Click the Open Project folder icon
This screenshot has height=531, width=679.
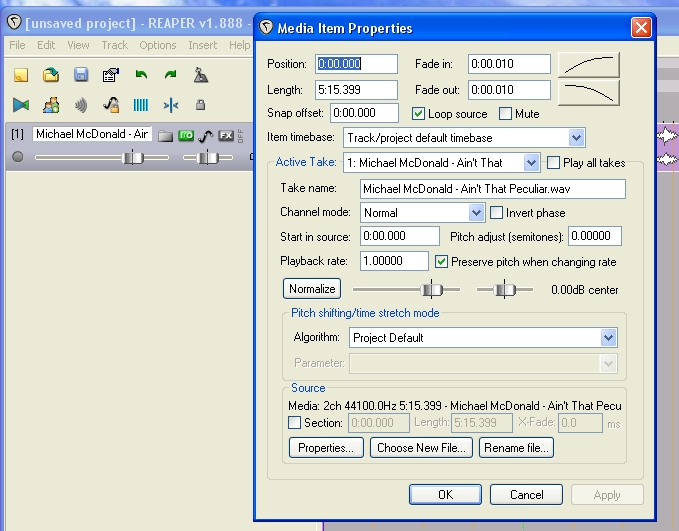pyautogui.click(x=51, y=75)
